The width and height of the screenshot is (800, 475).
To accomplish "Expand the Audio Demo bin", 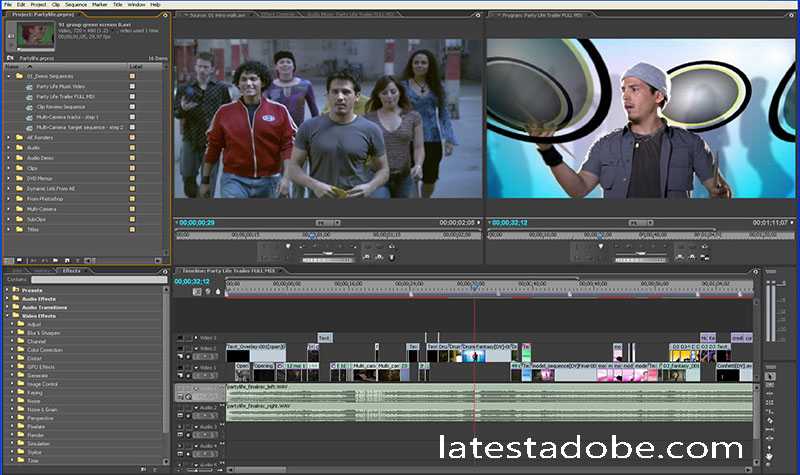I will point(9,158).
